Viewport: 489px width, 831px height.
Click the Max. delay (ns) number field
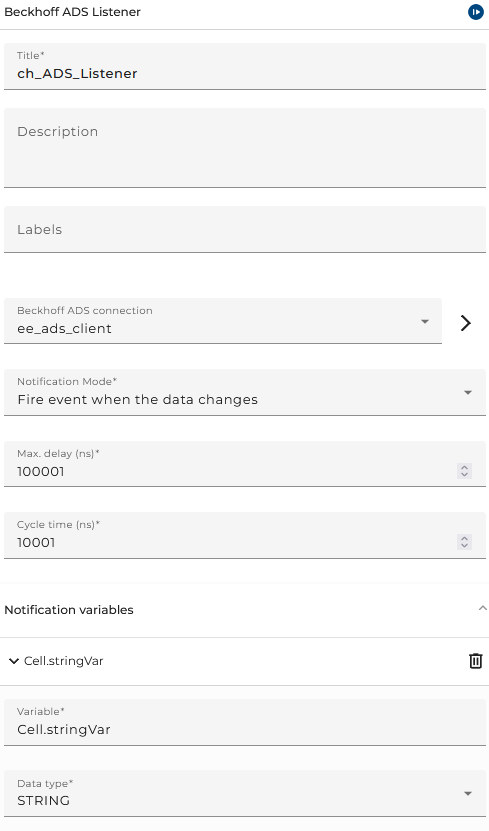(x=230, y=464)
